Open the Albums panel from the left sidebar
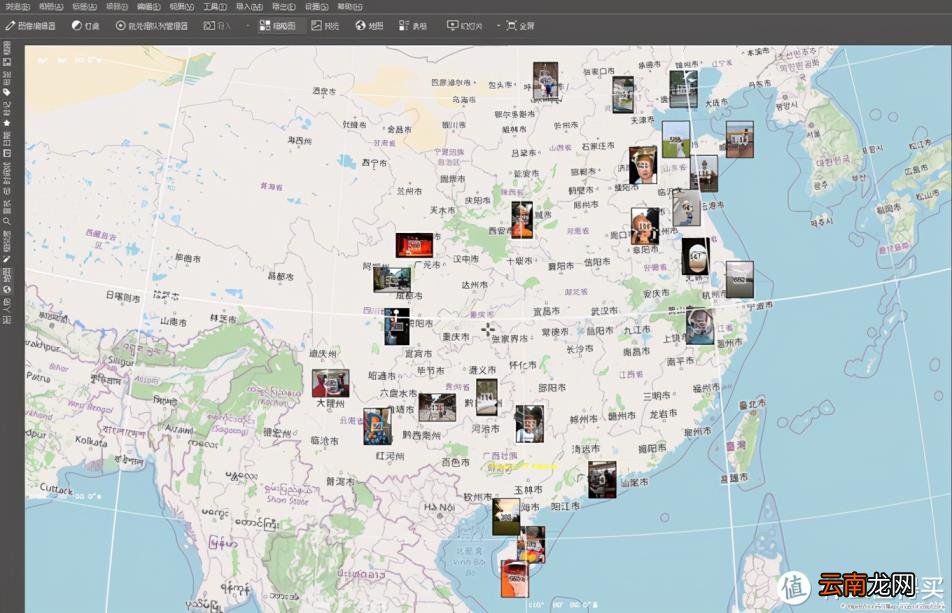Screen dimensions: 952x613 (7, 53)
